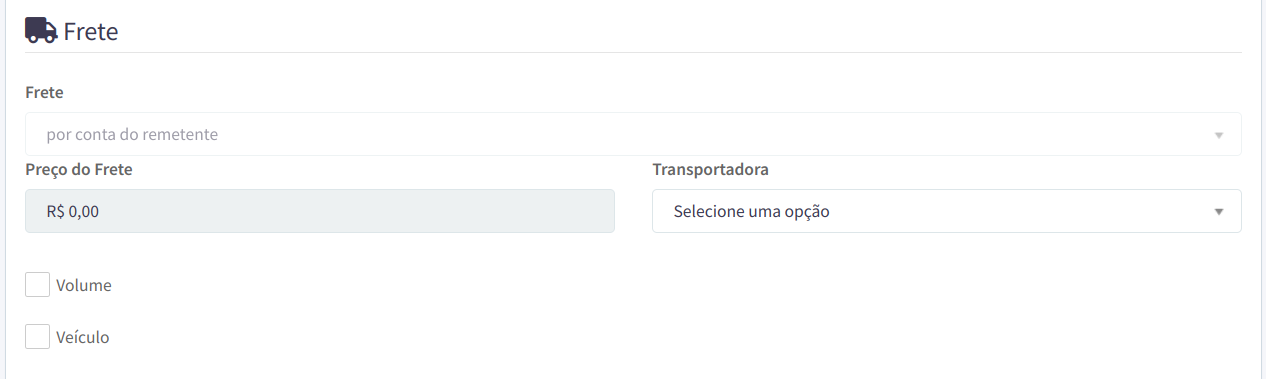Click the 'Selecione uma opção' placeholder
Screen dimensions: 1266x379
(x=752, y=212)
